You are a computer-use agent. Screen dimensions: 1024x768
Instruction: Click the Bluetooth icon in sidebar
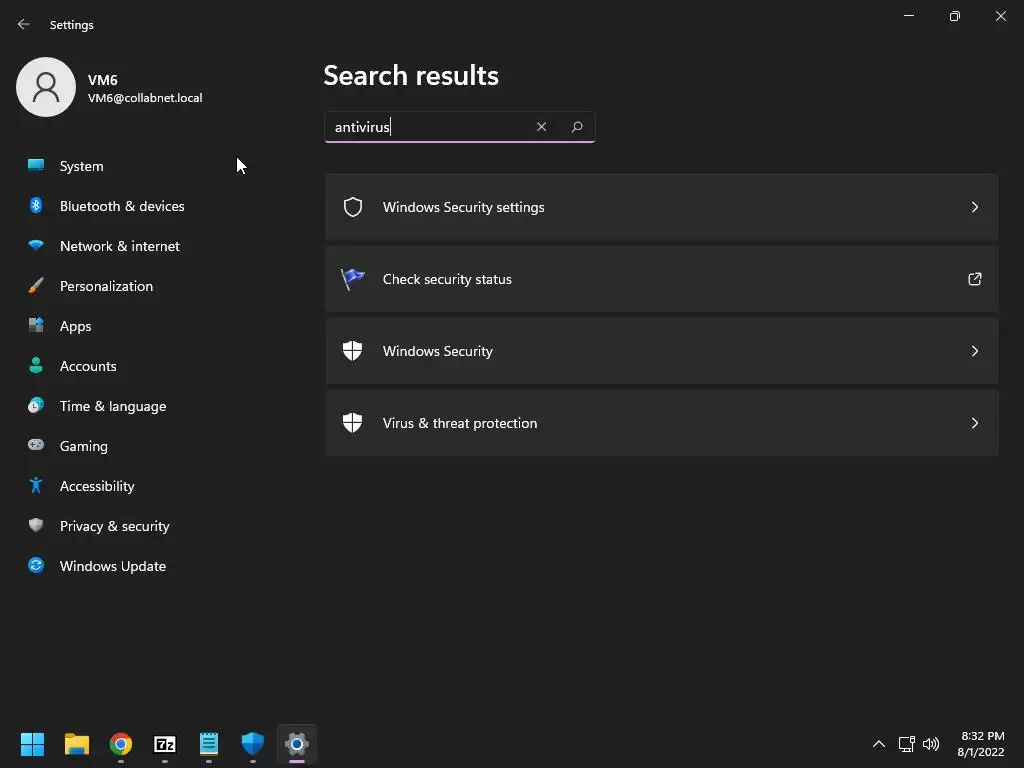[36, 205]
